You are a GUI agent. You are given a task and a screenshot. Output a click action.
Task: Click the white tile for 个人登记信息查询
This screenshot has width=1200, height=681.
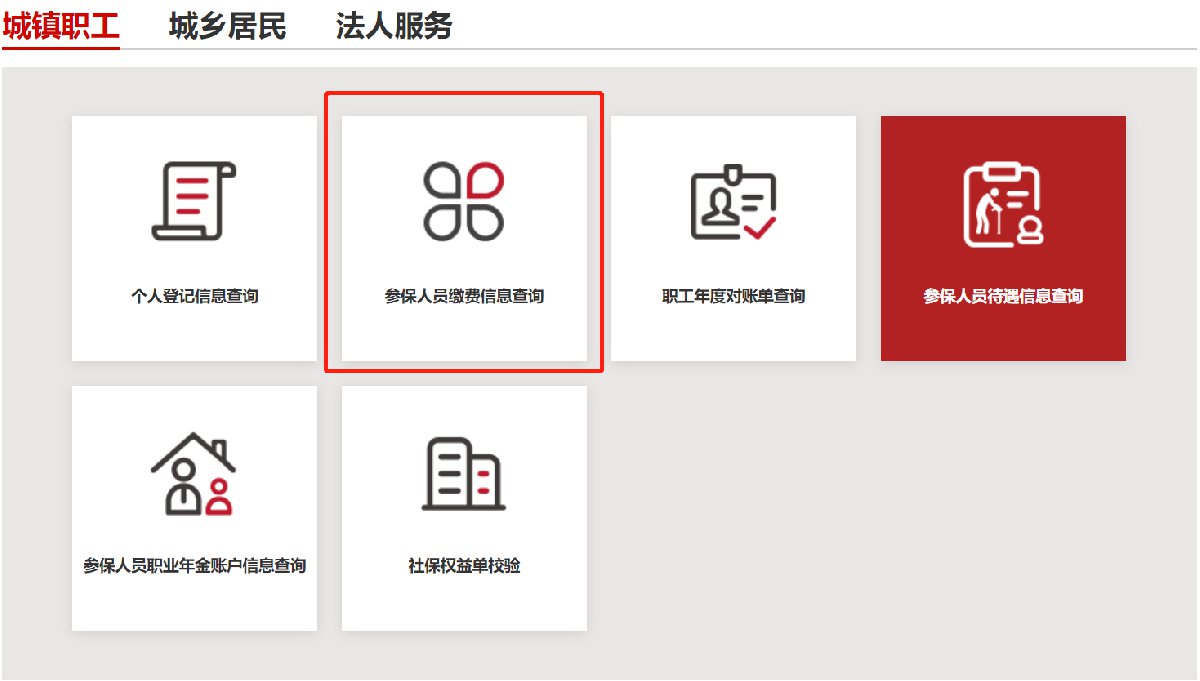pos(193,237)
